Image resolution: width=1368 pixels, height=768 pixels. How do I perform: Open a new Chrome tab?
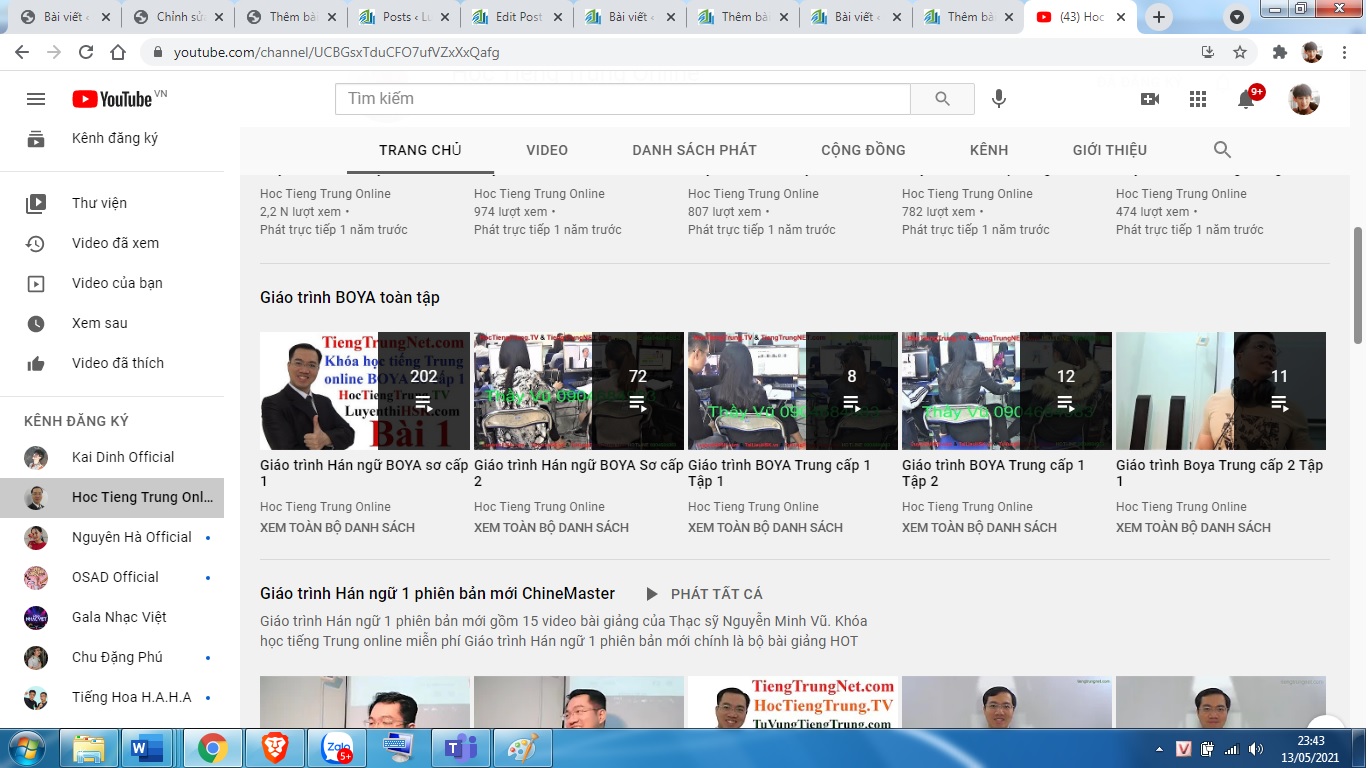(x=1159, y=17)
